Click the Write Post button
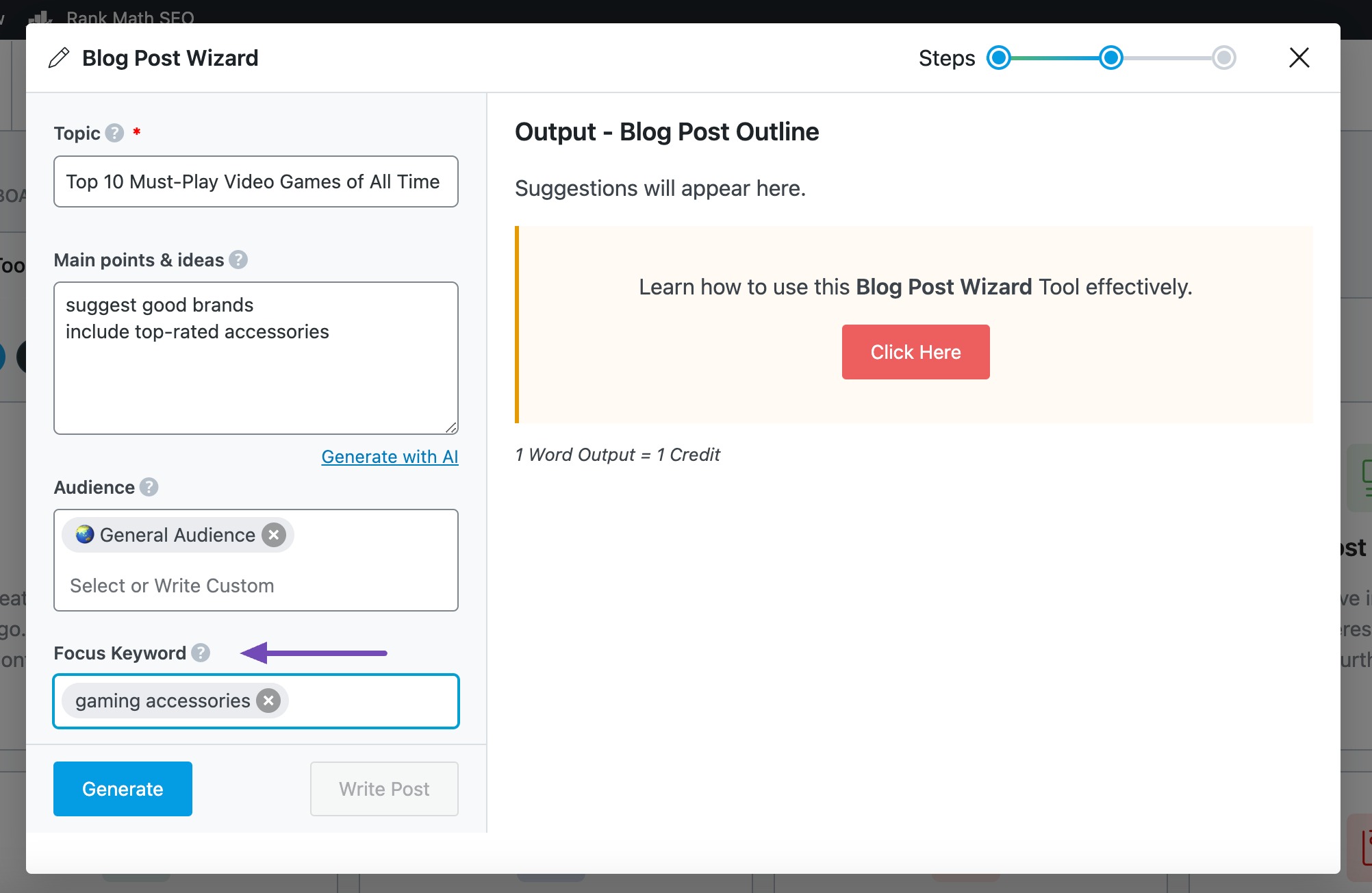 coord(384,789)
